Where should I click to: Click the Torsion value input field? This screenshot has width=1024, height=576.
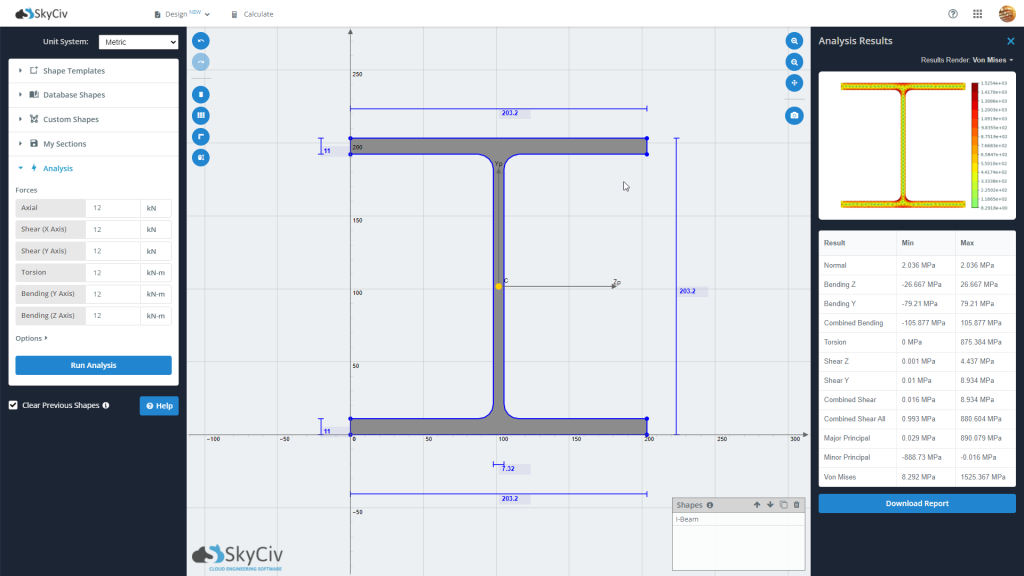pos(112,272)
